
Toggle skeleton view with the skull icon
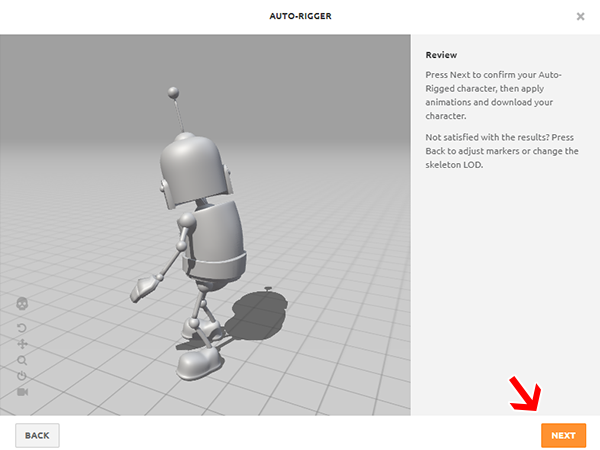[22, 305]
